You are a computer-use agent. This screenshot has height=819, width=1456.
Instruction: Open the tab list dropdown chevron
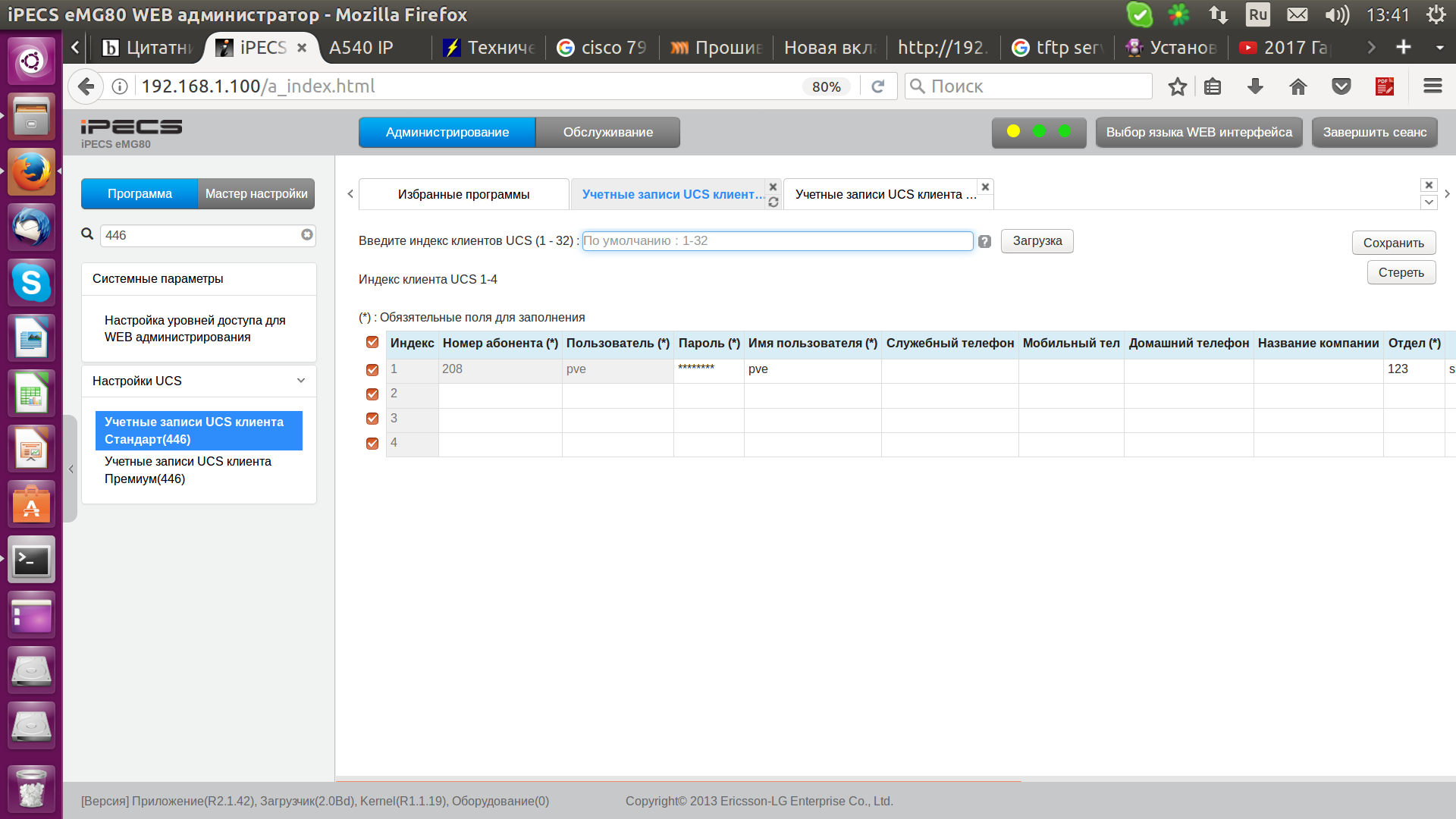pos(1429,202)
